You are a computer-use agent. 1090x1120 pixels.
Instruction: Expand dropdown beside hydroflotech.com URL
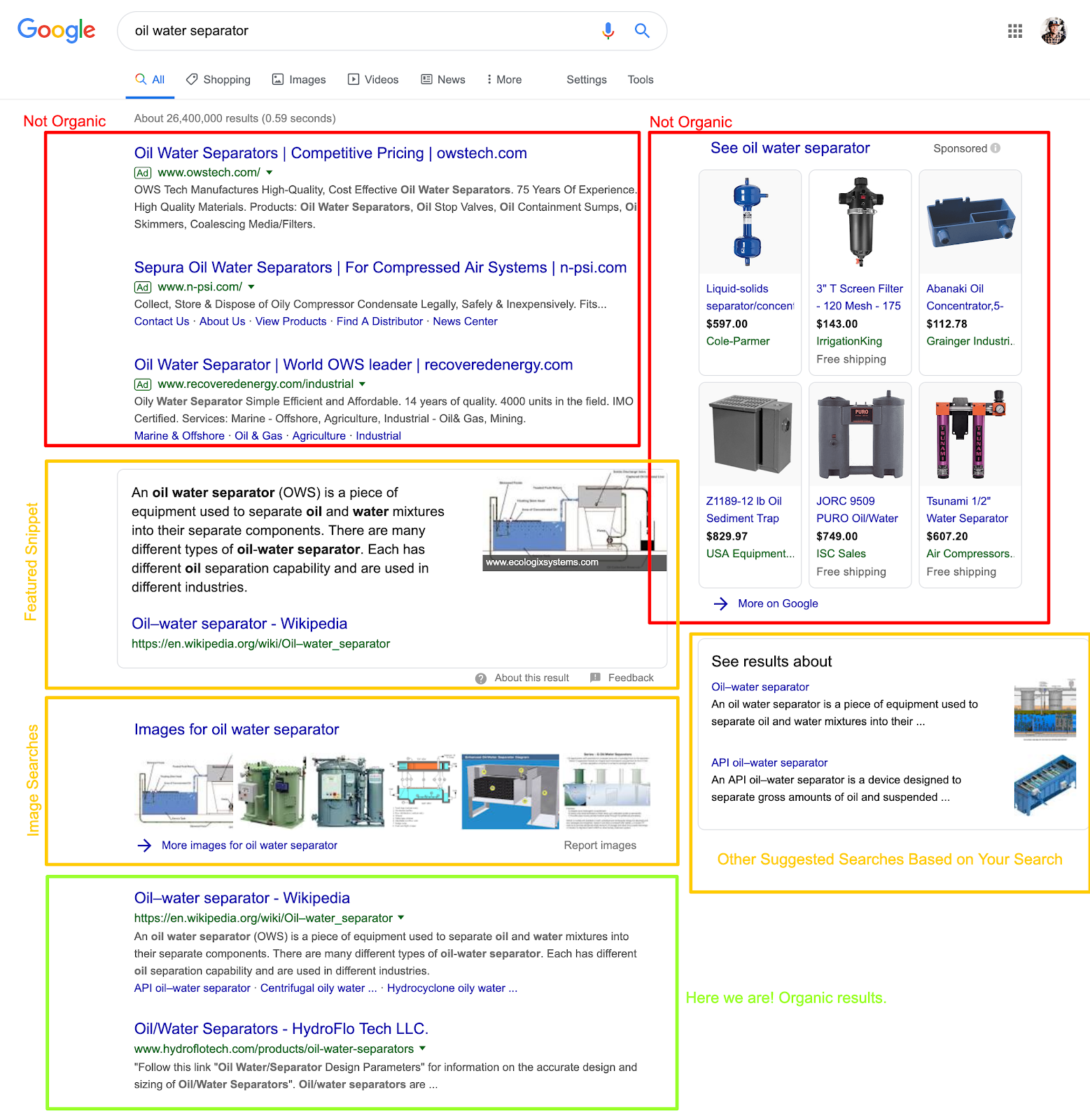[x=422, y=1049]
